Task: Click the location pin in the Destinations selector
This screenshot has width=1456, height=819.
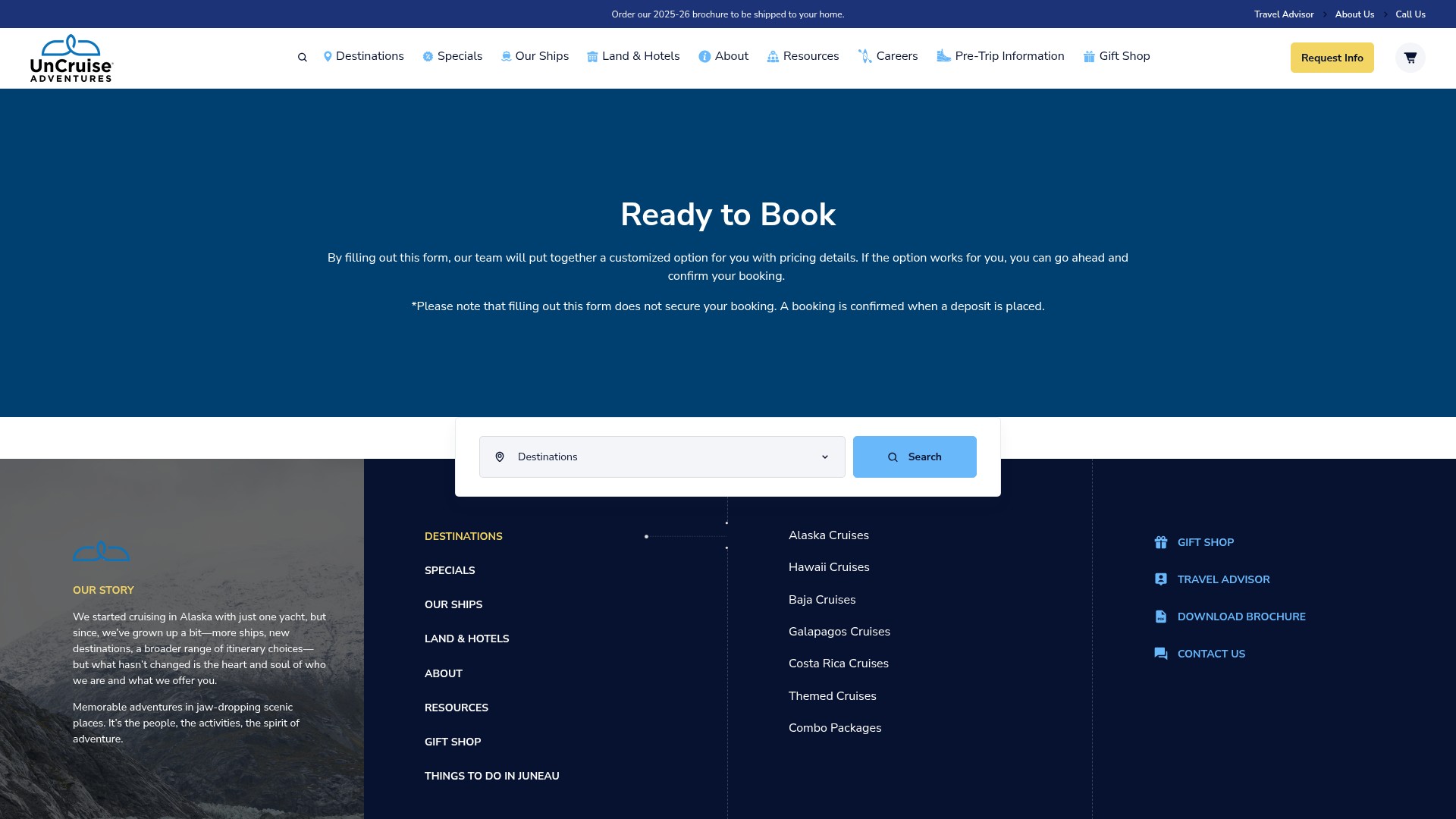Action: click(500, 457)
